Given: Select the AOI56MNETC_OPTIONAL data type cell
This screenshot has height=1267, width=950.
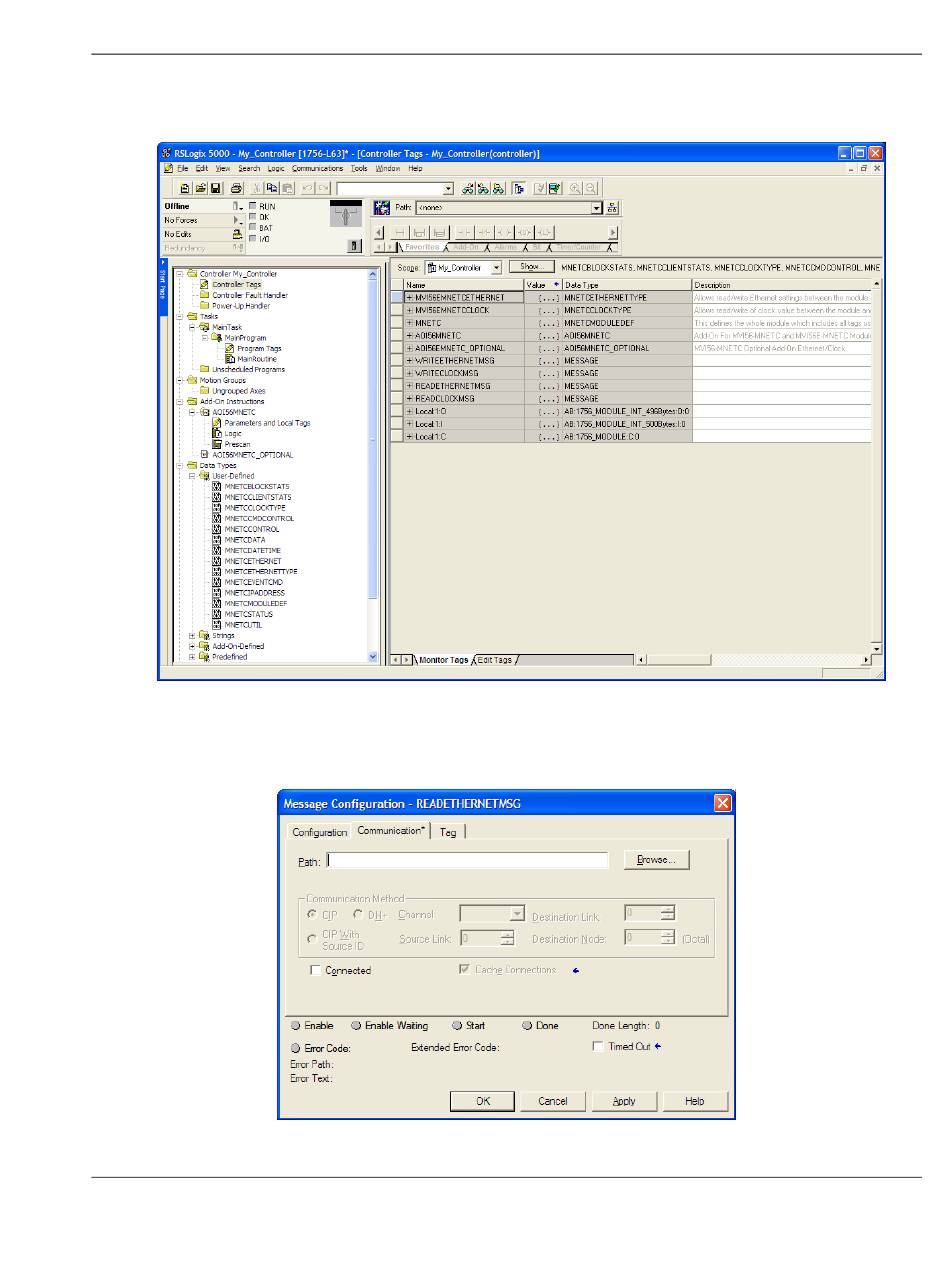Looking at the screenshot, I should click(627, 348).
